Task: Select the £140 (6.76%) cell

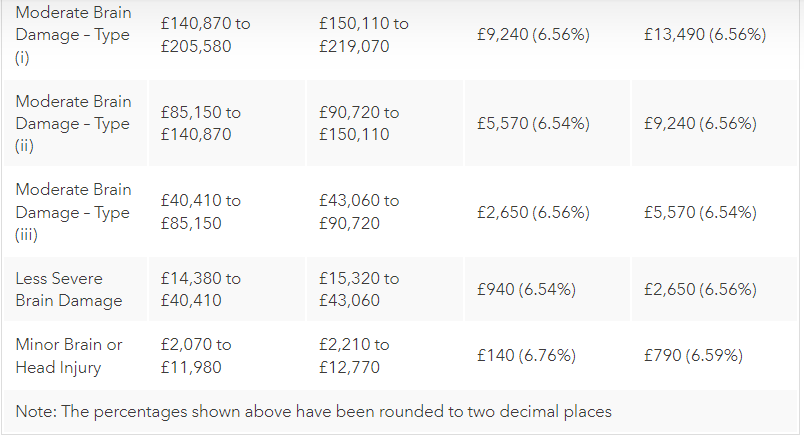Action: [x=526, y=355]
